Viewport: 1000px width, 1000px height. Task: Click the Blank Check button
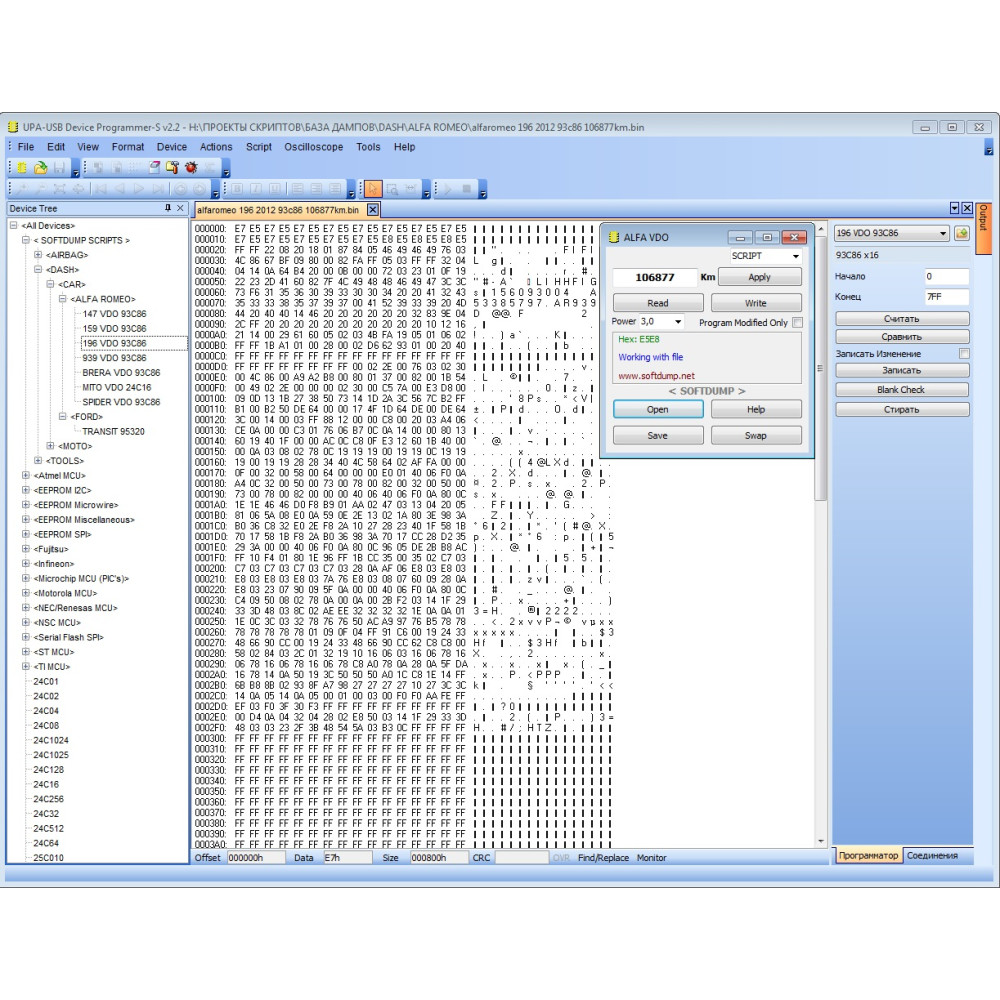tap(902, 390)
